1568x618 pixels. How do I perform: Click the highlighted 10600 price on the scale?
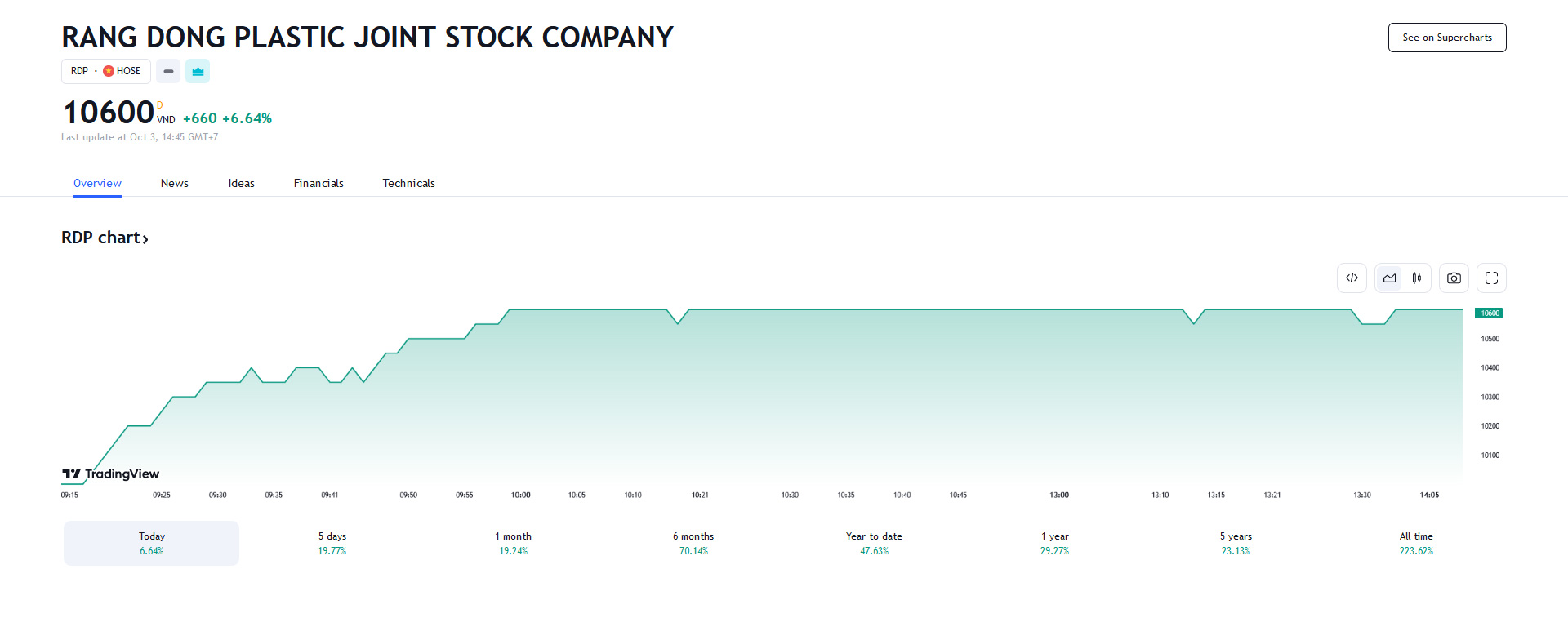point(1488,313)
